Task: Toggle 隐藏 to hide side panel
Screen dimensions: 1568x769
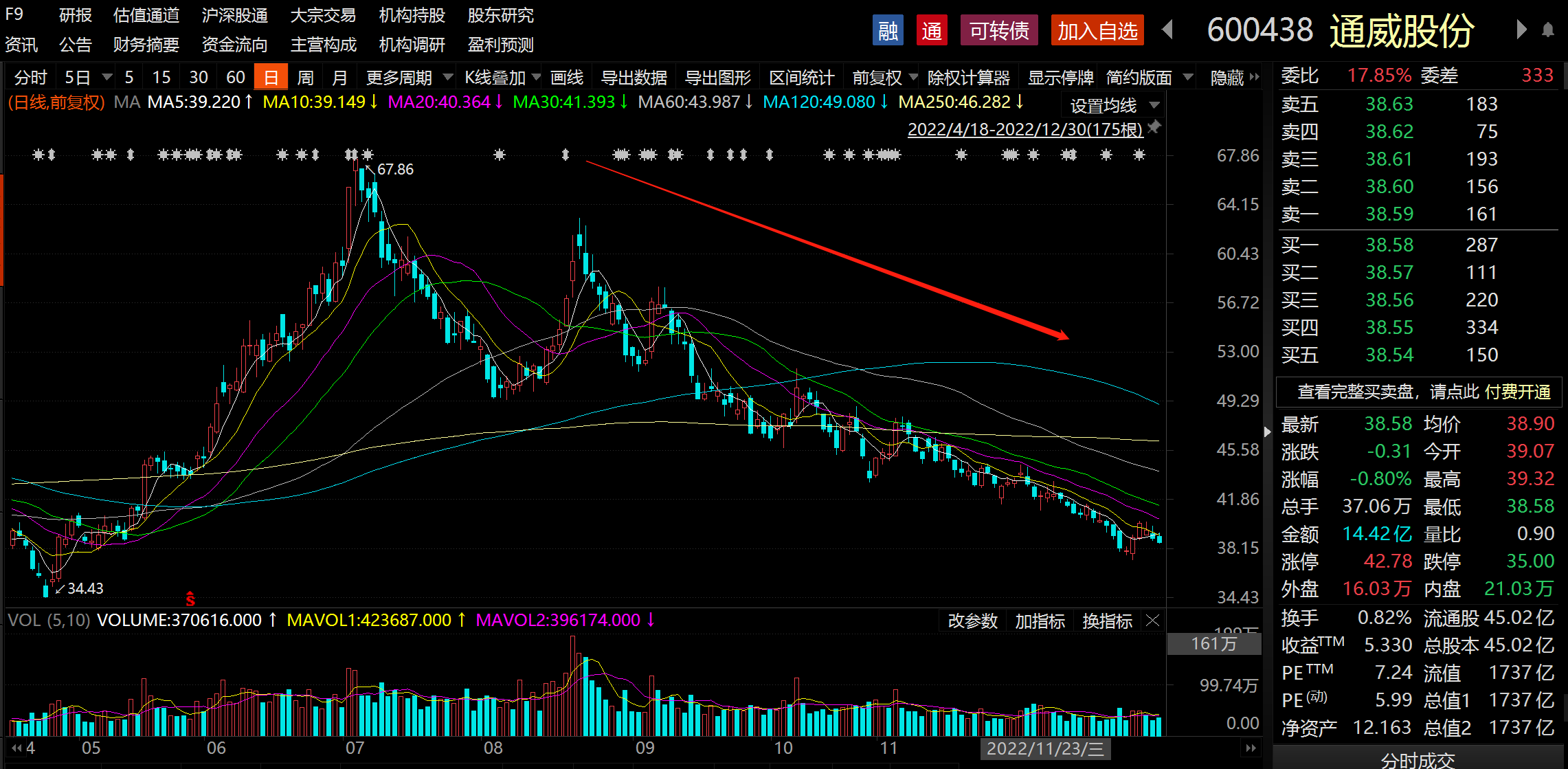Action: [1227, 78]
